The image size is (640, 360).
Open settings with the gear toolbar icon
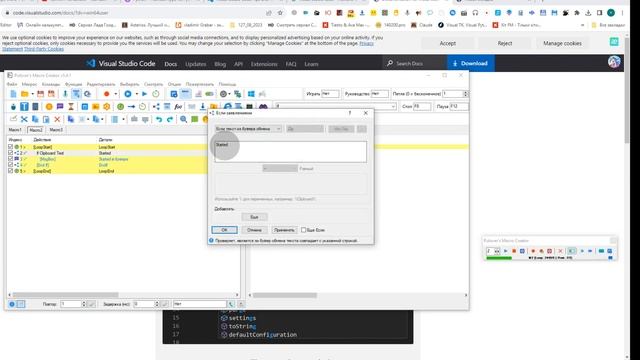click(x=223, y=94)
